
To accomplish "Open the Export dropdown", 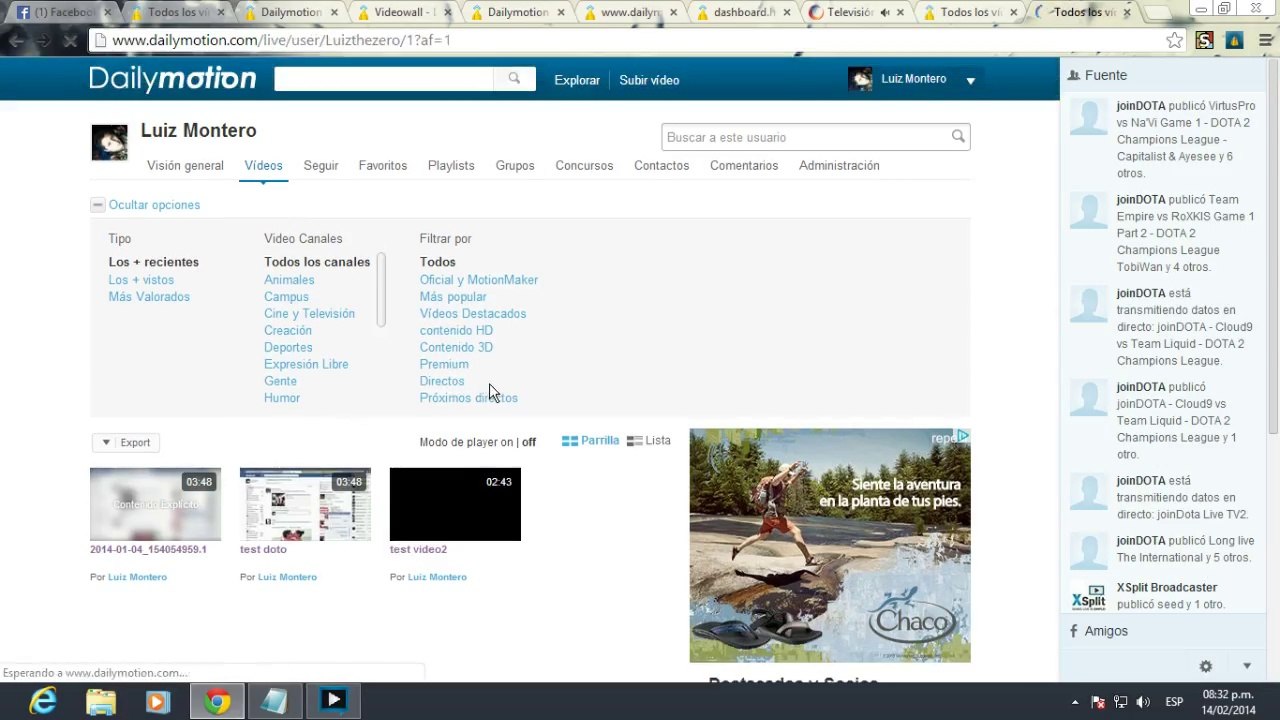I will 125,442.
